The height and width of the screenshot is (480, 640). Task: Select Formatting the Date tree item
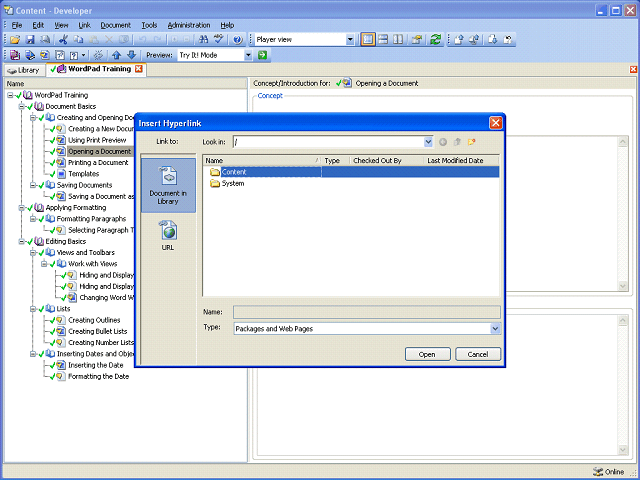[98, 376]
